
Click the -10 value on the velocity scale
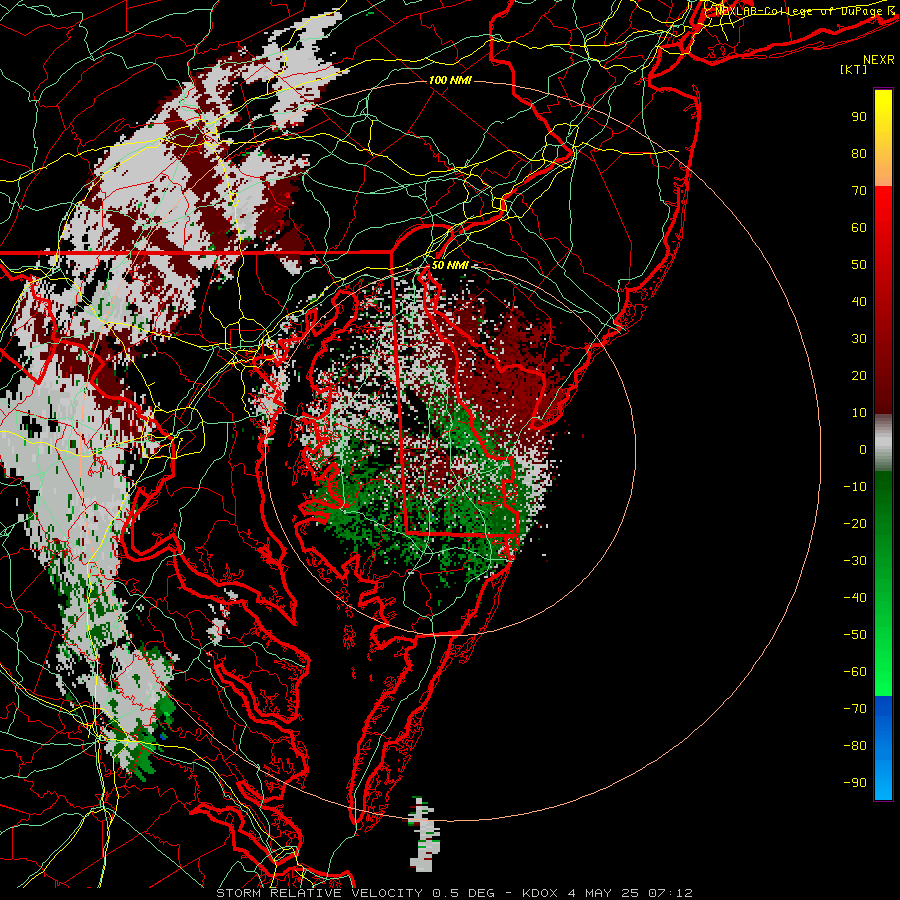[x=855, y=487]
